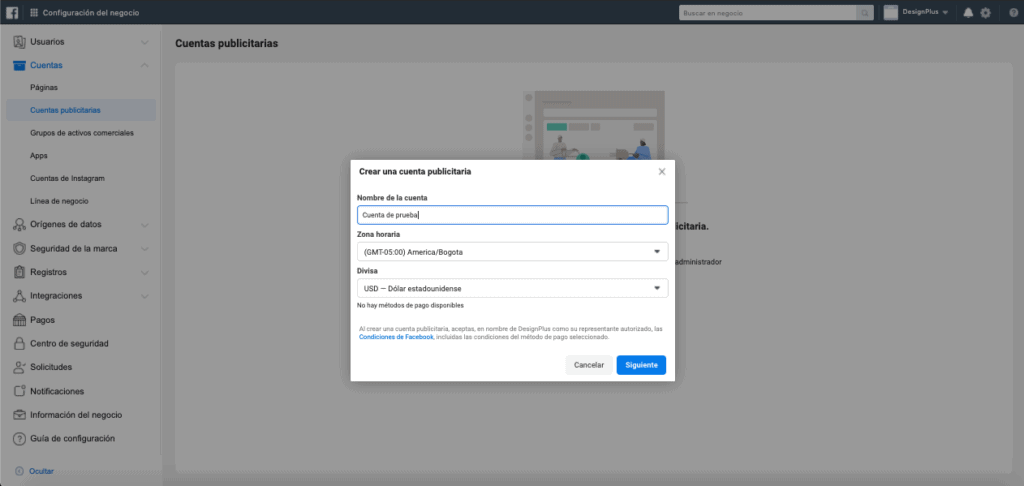Click the search magnifier icon
This screenshot has height=486, width=1024.
[x=865, y=12]
